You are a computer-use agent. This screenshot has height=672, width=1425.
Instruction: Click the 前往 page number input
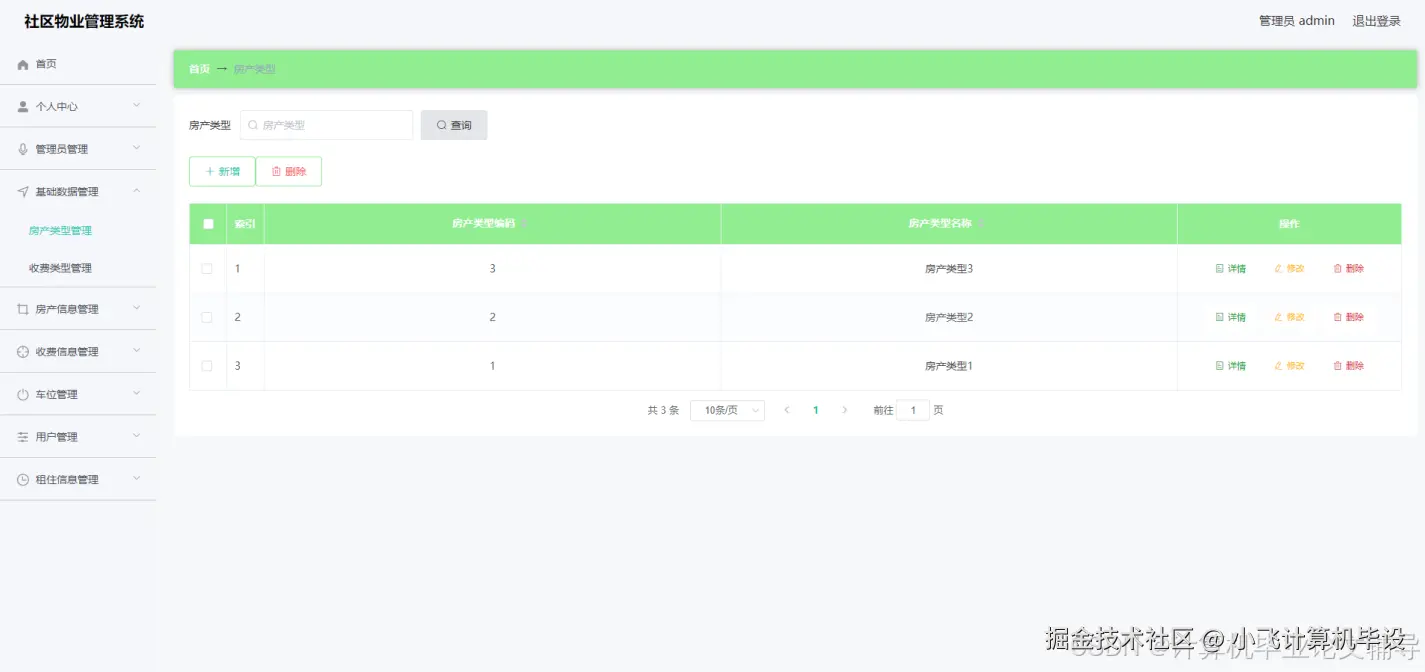point(913,410)
